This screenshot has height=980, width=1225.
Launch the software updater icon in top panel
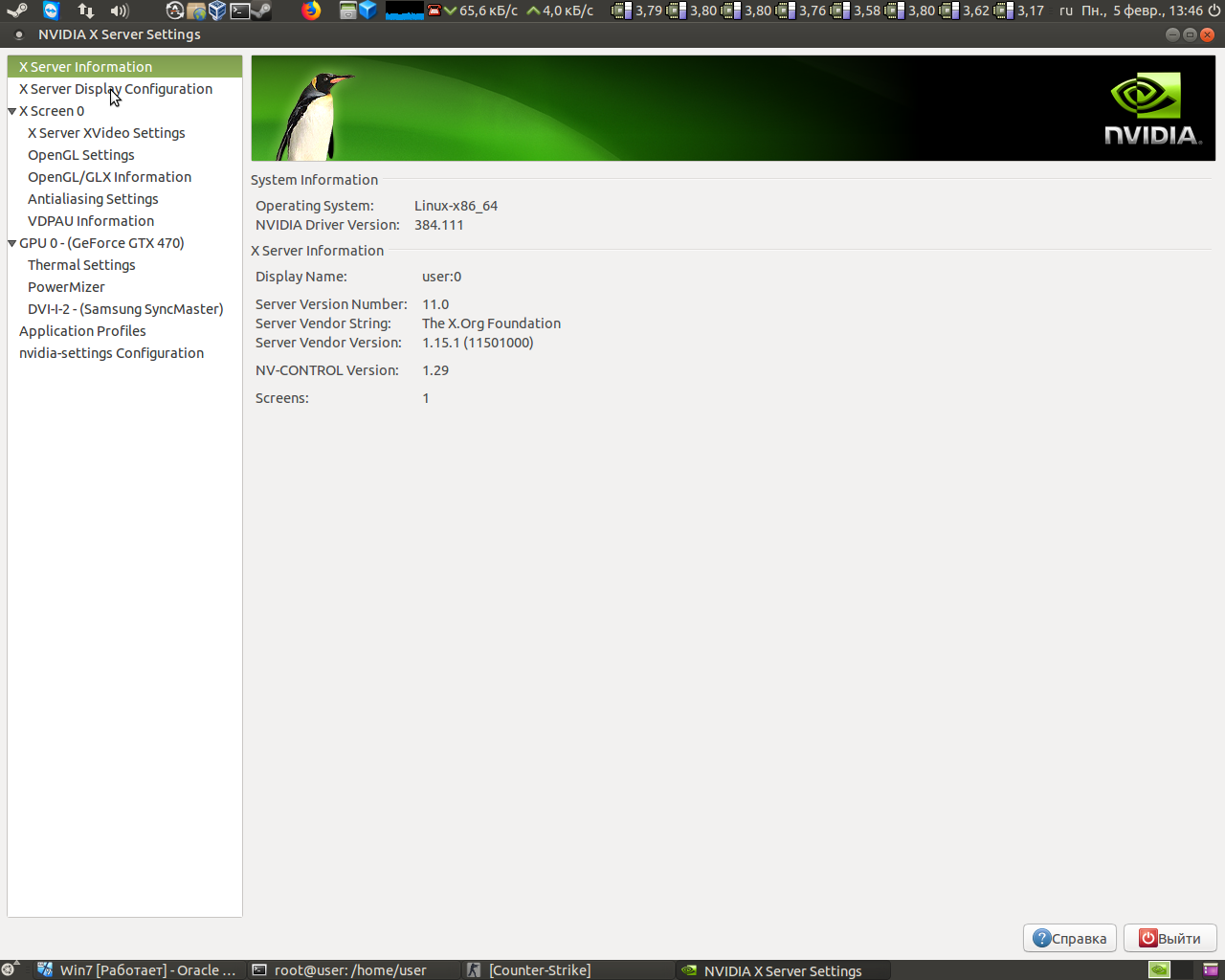(x=174, y=11)
